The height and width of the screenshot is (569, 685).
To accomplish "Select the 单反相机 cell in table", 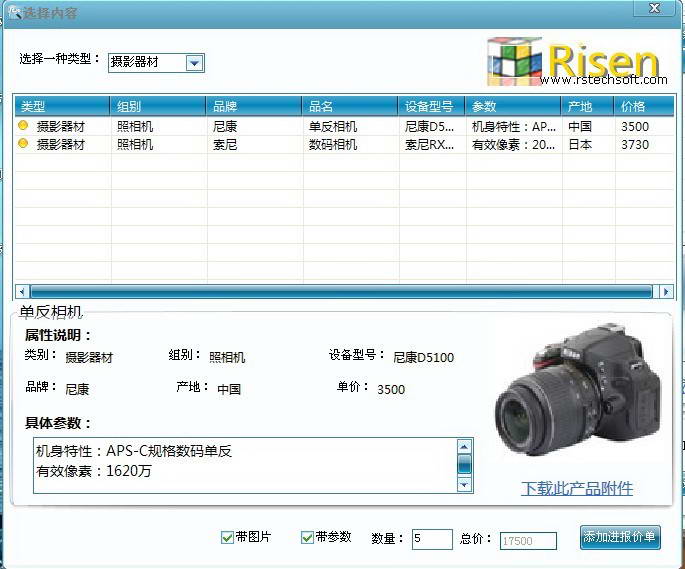I will coord(333,127).
